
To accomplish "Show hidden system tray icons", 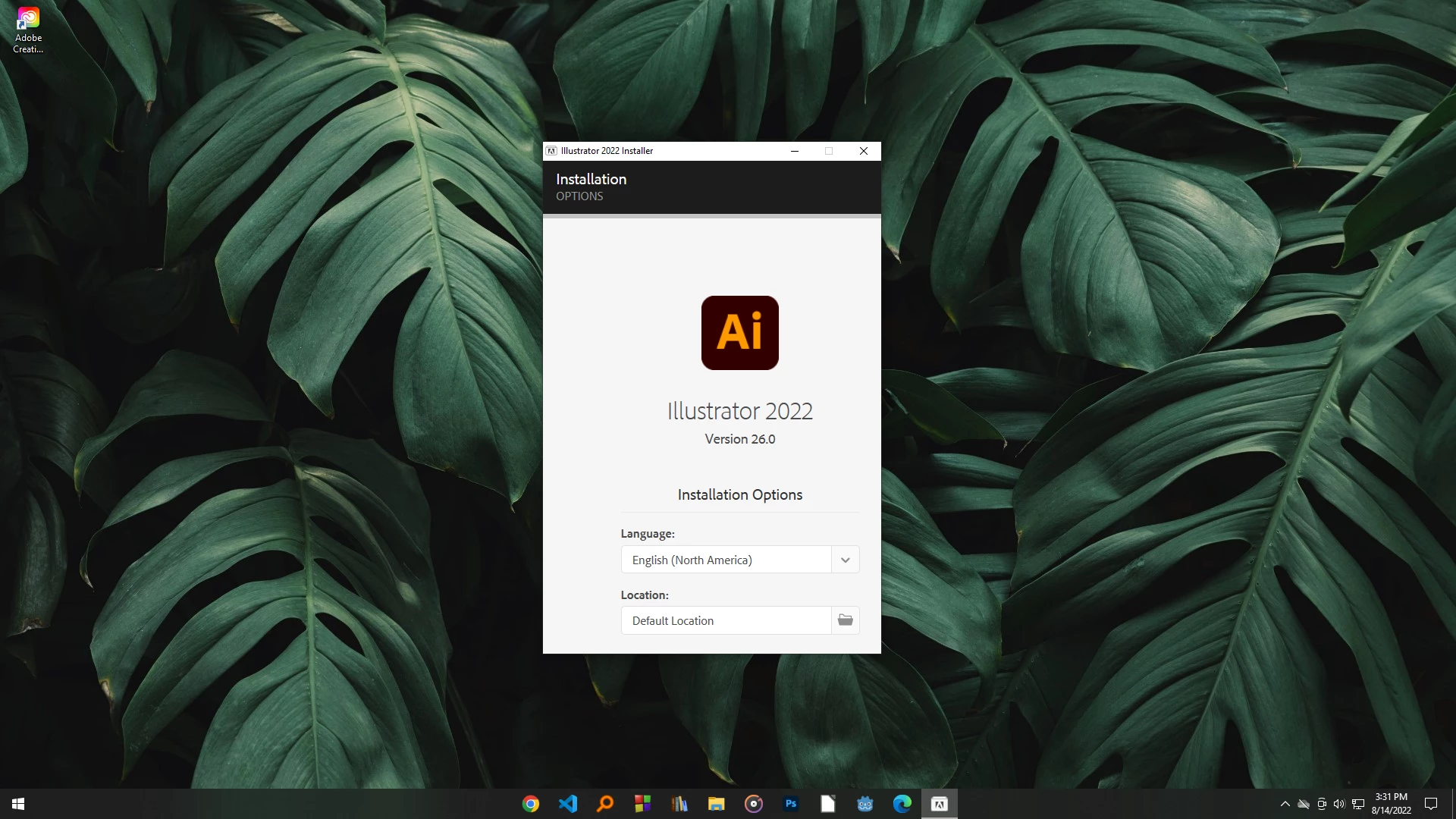I will point(1285,804).
